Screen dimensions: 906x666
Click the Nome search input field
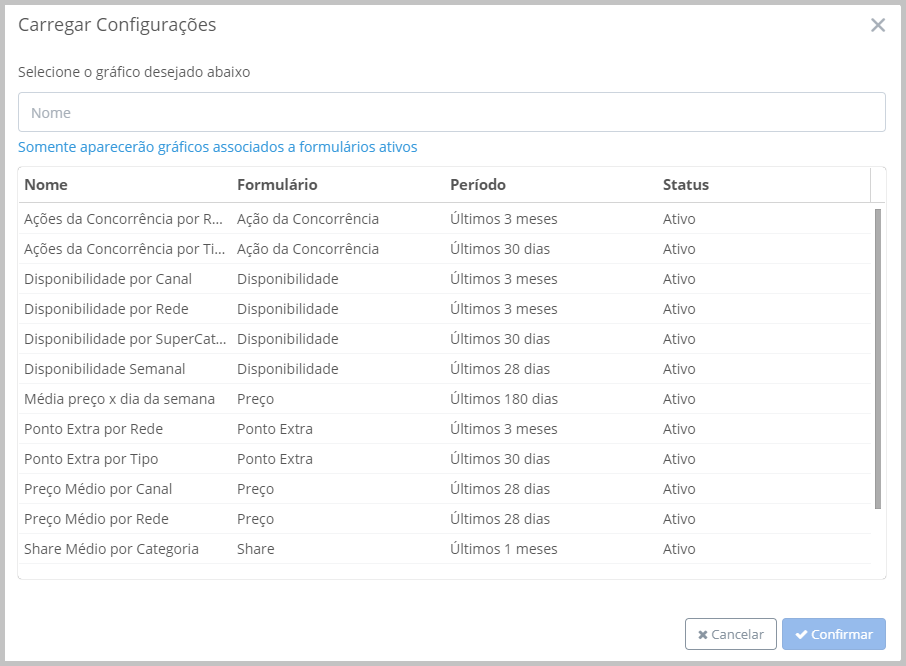click(x=451, y=113)
